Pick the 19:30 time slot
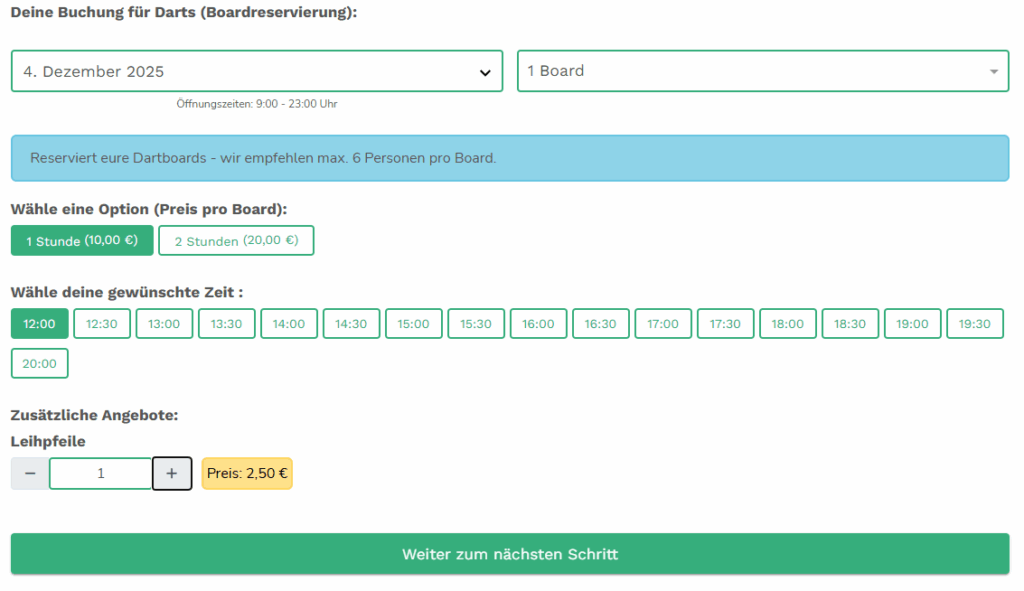1024x591 pixels. (x=974, y=324)
